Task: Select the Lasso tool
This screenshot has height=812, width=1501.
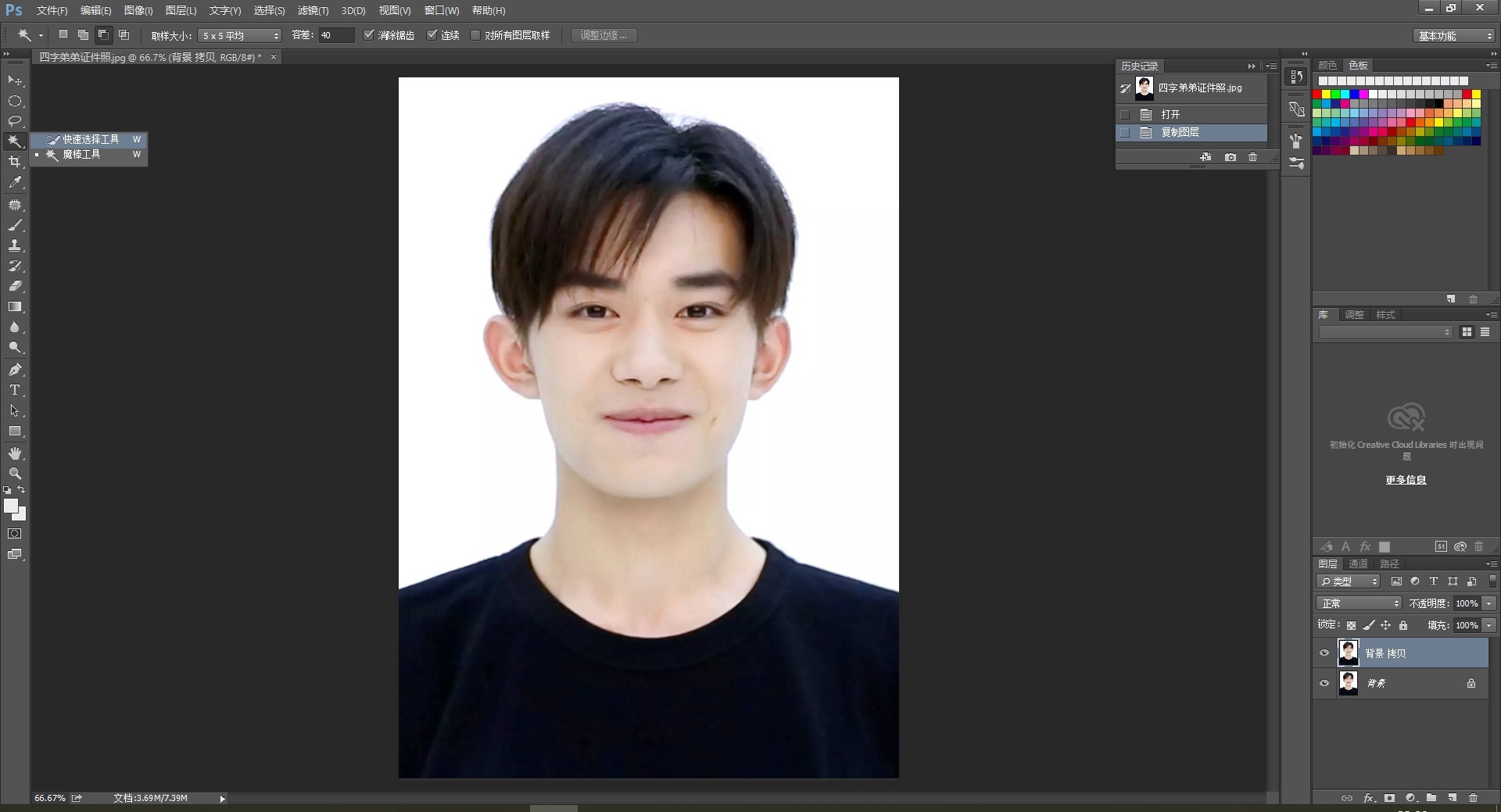Action: (x=15, y=121)
